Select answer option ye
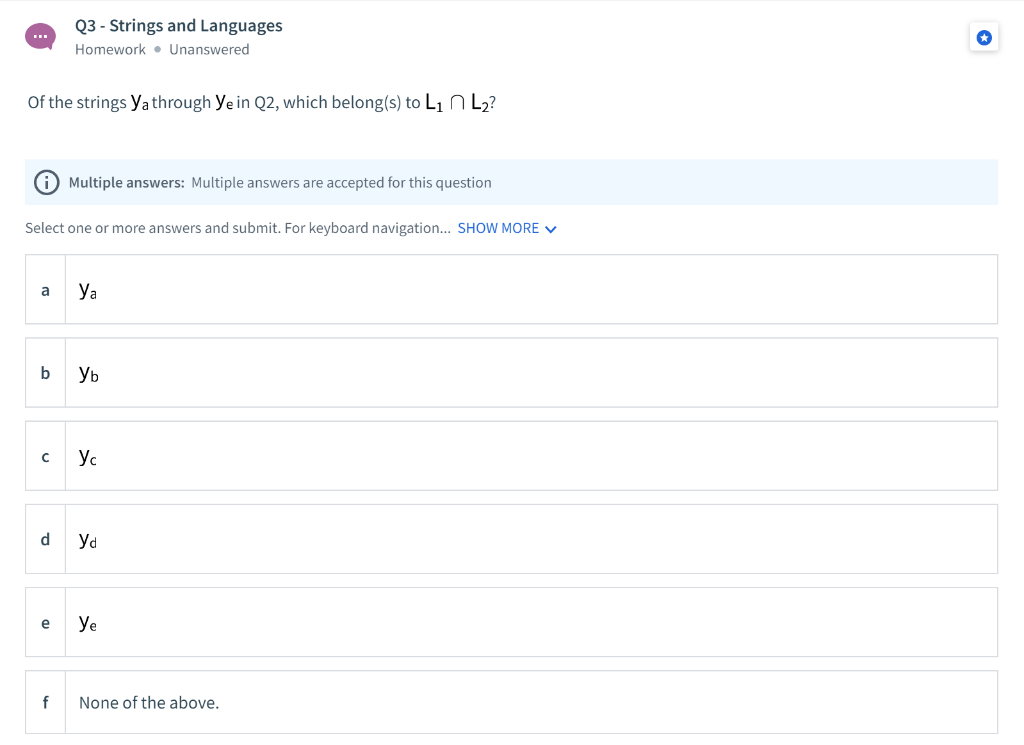The image size is (1024, 745). (x=511, y=622)
